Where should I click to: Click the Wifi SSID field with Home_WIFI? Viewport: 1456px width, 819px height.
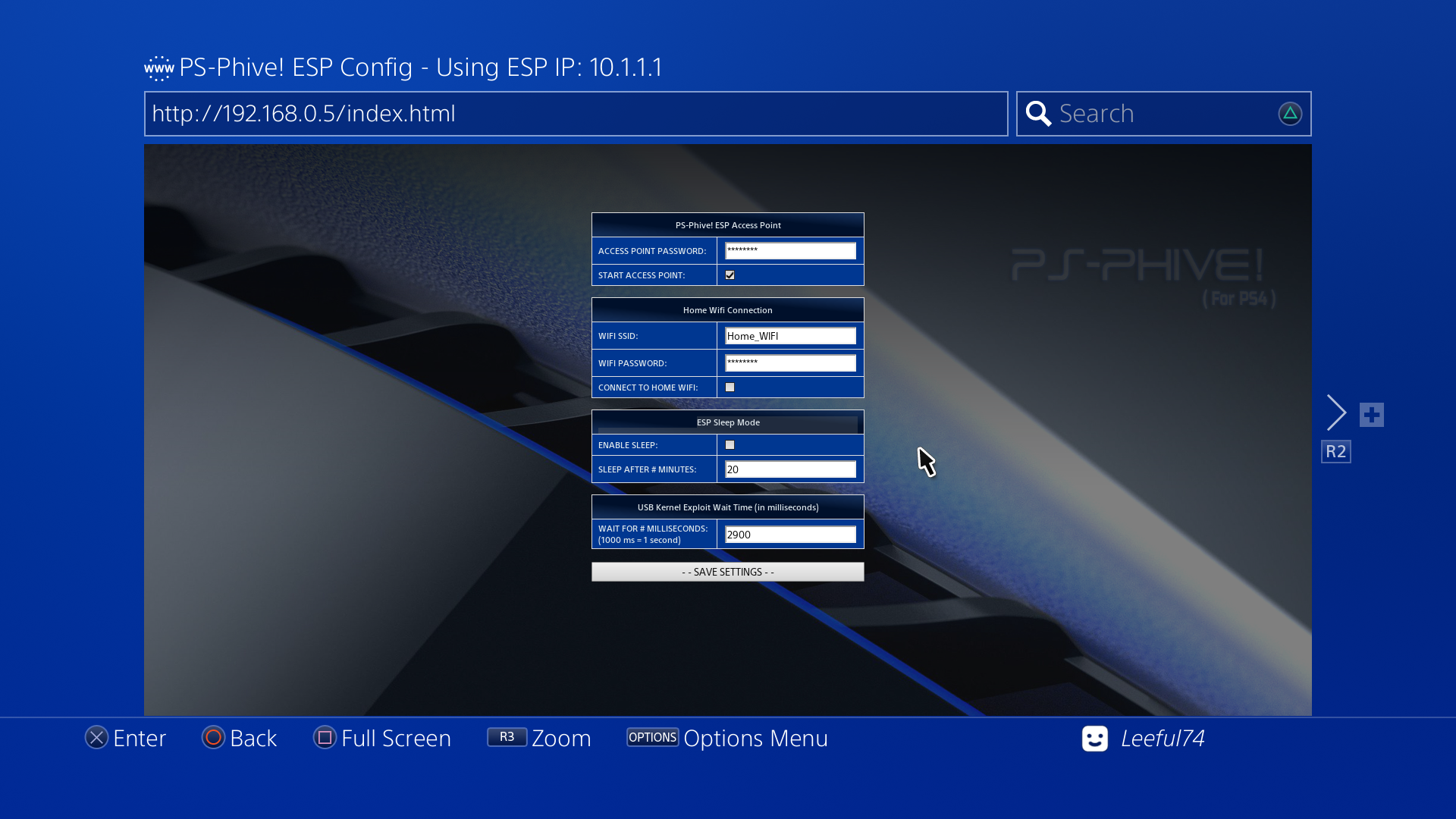[x=790, y=336]
